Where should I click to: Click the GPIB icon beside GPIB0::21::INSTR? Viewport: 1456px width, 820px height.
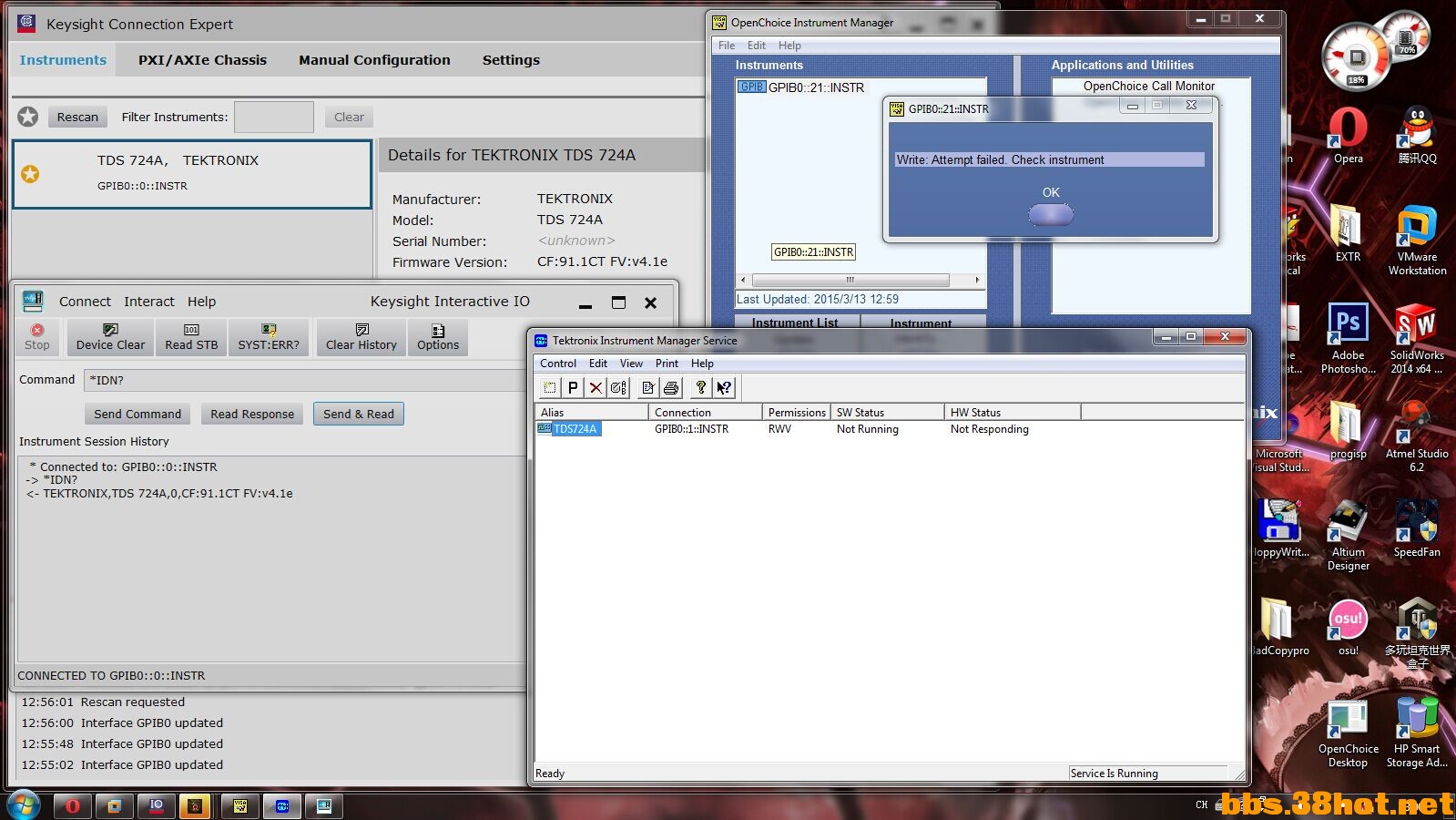click(x=752, y=87)
